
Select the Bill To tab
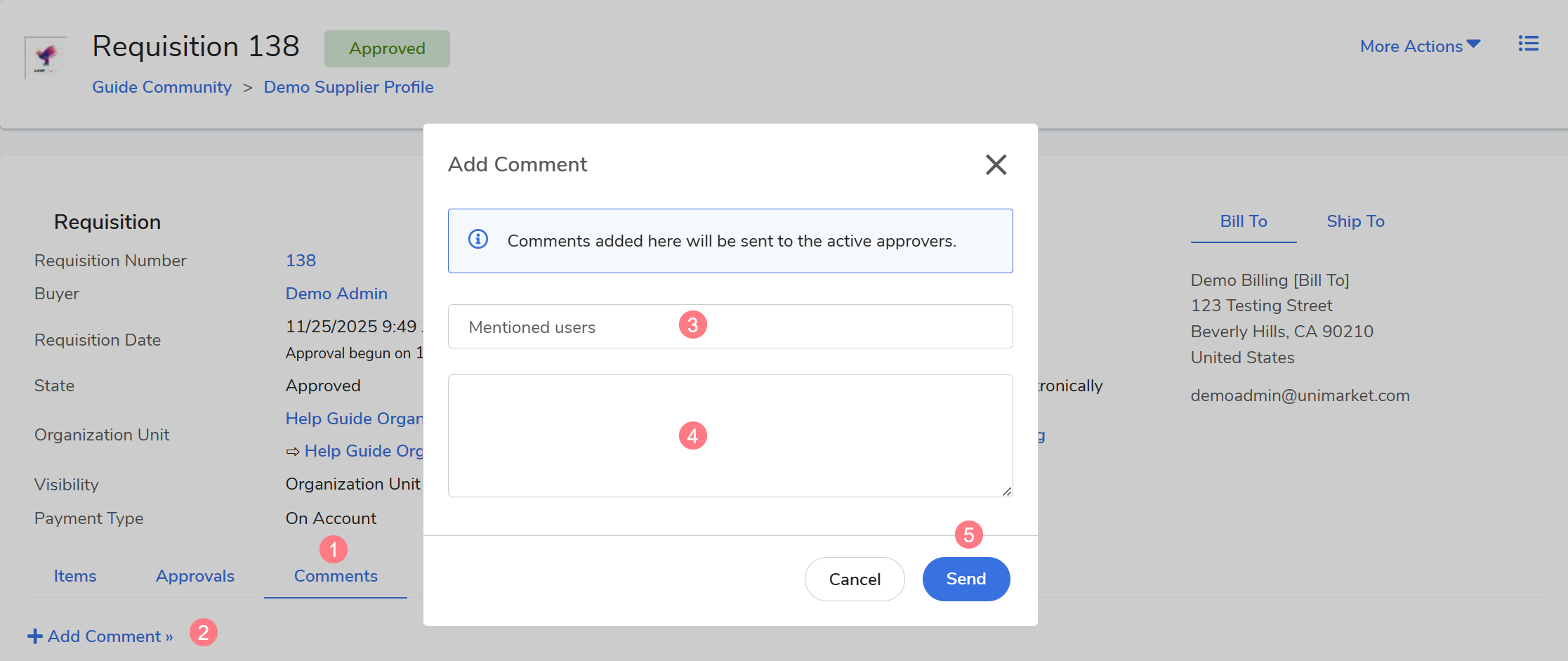click(1243, 221)
